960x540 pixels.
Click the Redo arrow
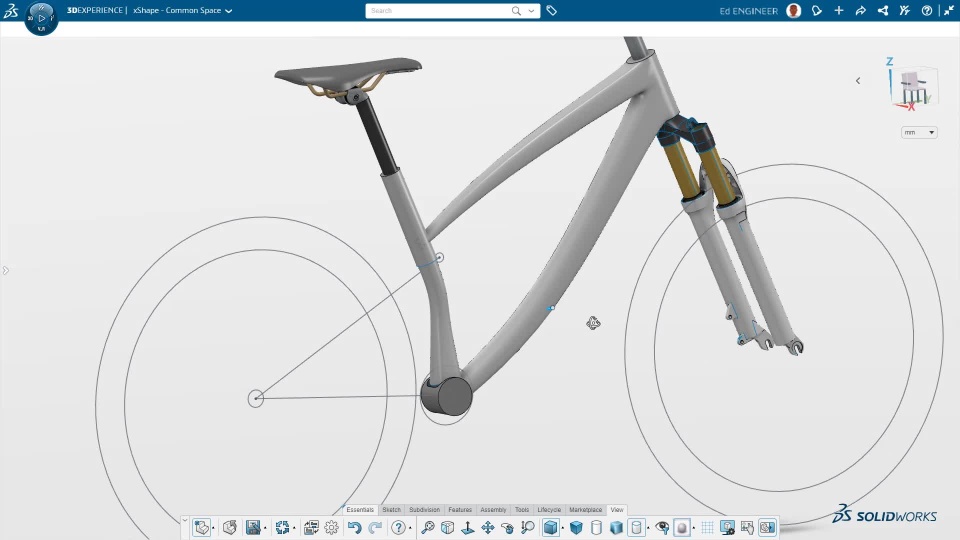(375, 527)
